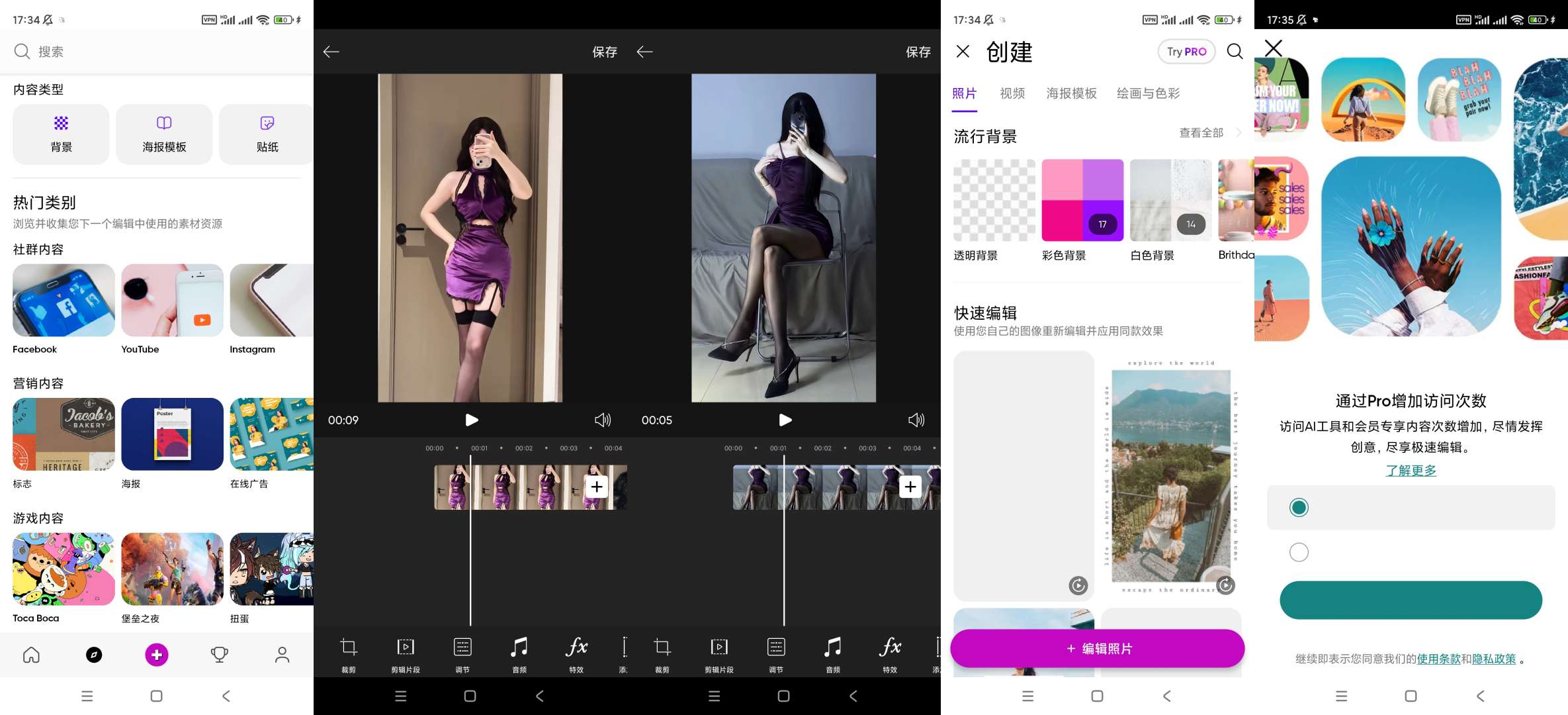Open the 贴纸 content type card
Screen dimensions: 1568x715
tap(267, 134)
